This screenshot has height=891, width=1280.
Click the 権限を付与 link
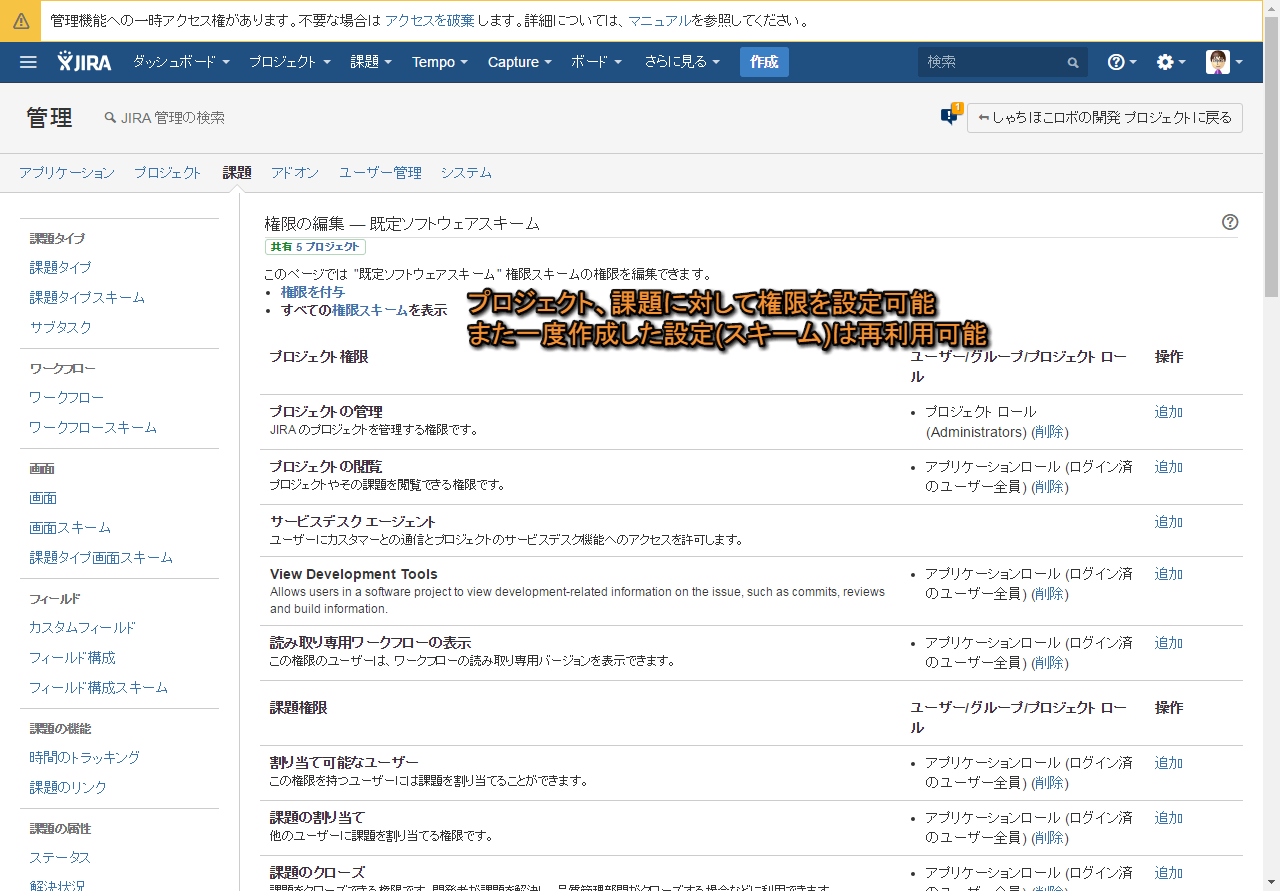tap(313, 291)
